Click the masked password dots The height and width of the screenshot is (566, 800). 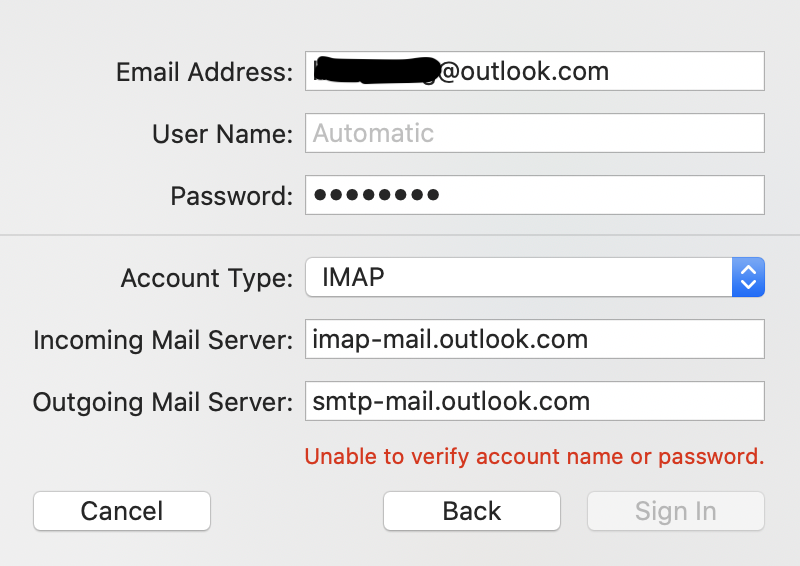tap(376, 195)
